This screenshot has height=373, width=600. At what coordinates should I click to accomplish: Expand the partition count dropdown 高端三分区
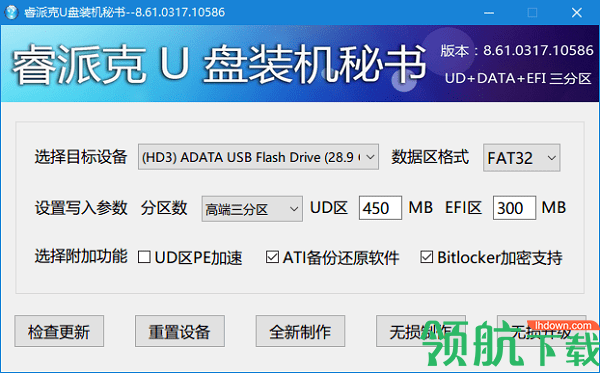252,209
